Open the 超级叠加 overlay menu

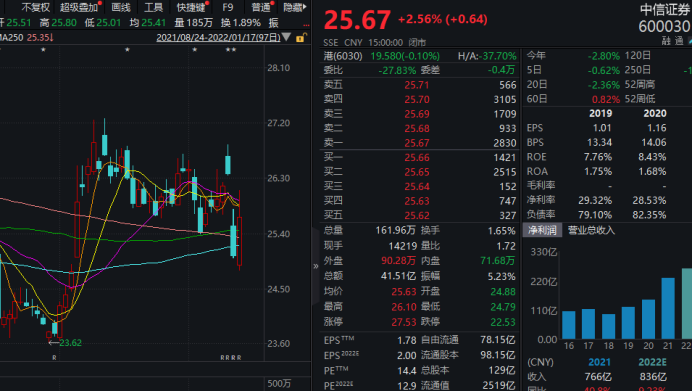80,7
